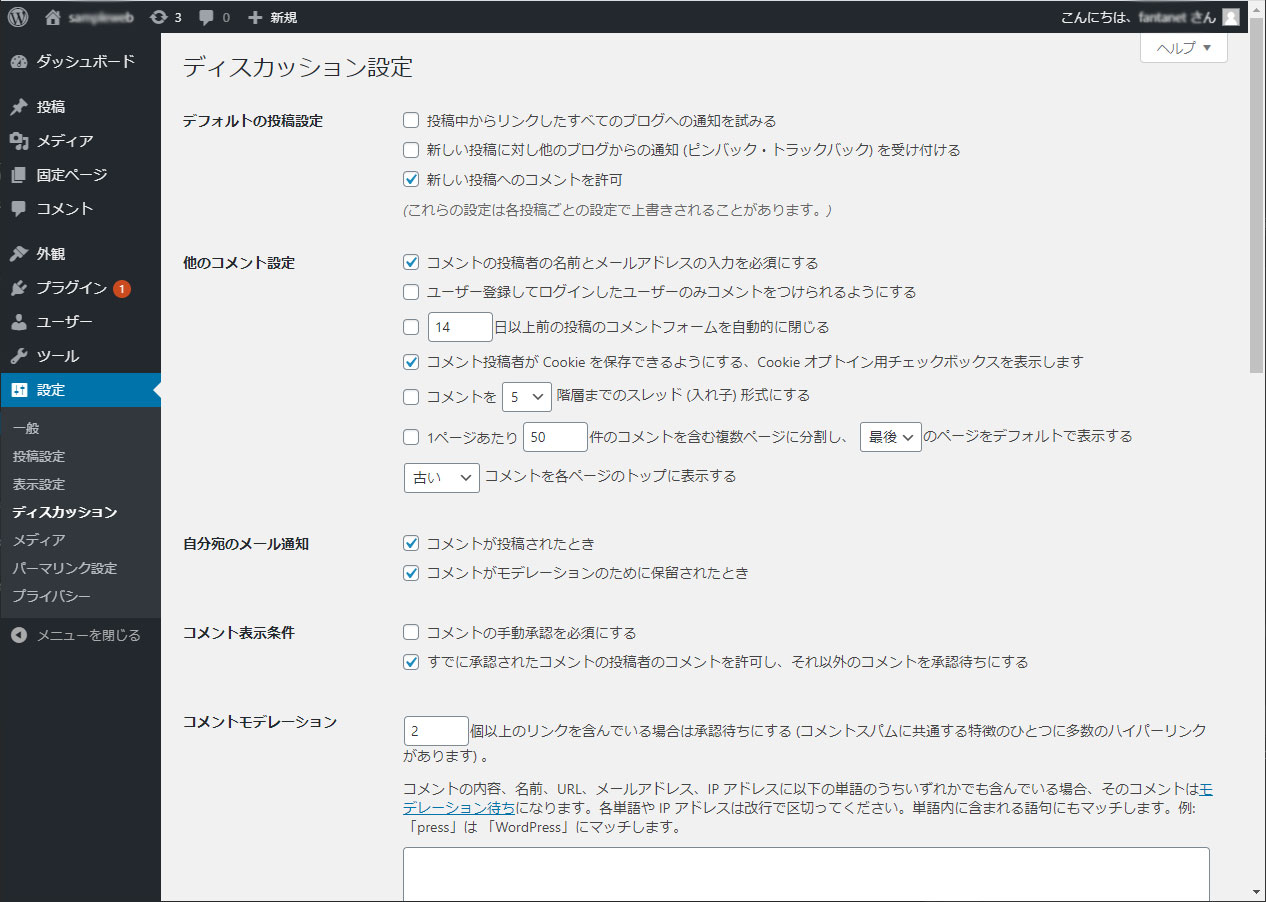
Task: Toggle previously approved author checkbox
Action: (x=410, y=662)
